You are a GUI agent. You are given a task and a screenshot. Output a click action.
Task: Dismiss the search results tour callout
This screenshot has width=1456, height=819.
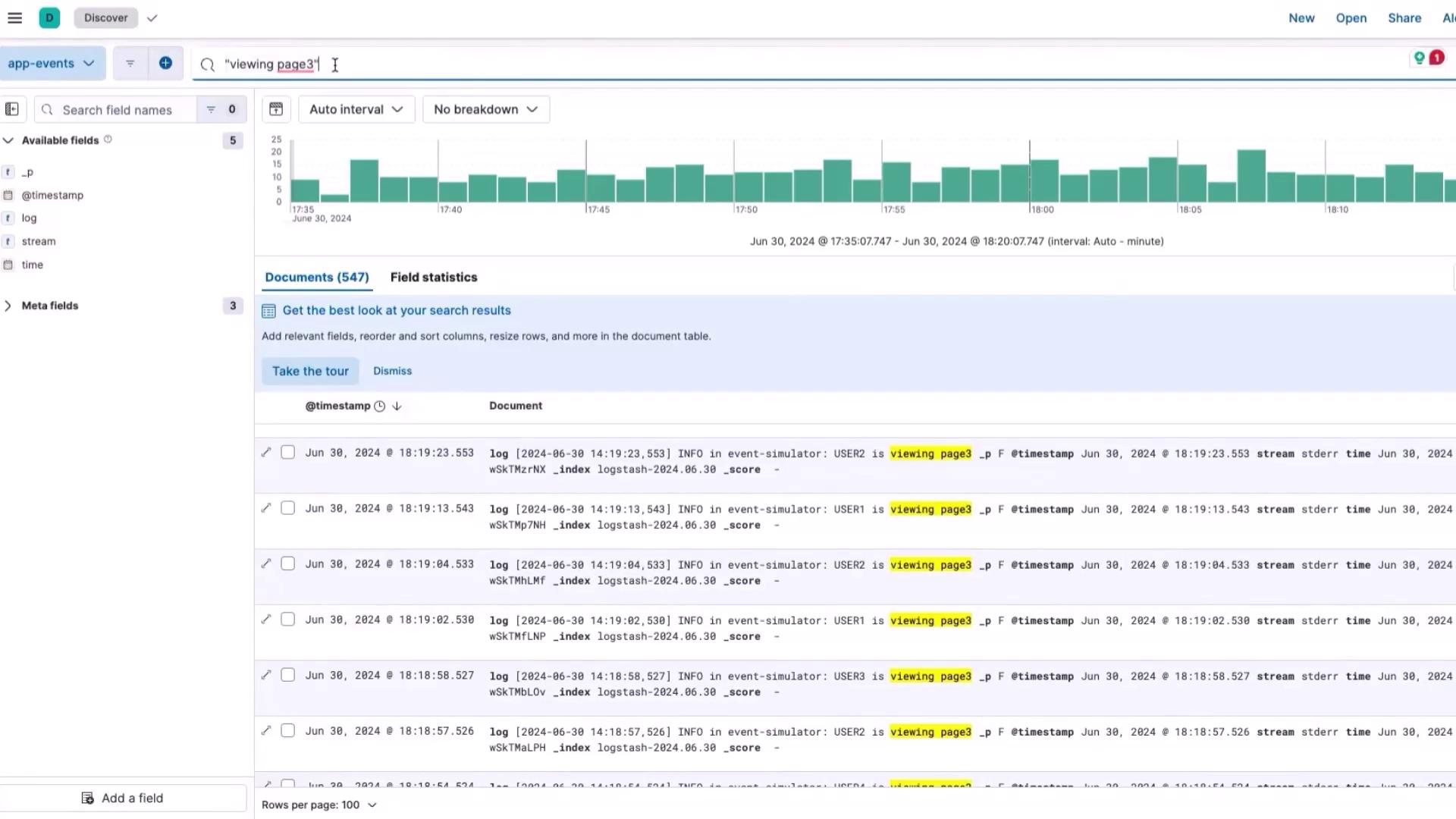click(392, 371)
